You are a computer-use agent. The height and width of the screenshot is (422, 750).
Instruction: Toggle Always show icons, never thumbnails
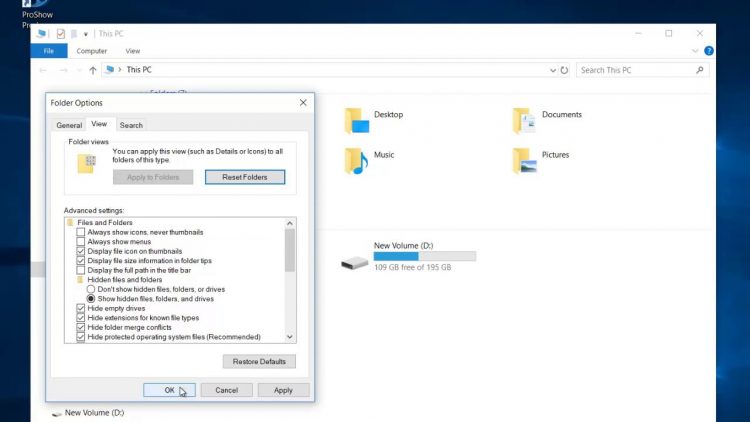point(81,232)
